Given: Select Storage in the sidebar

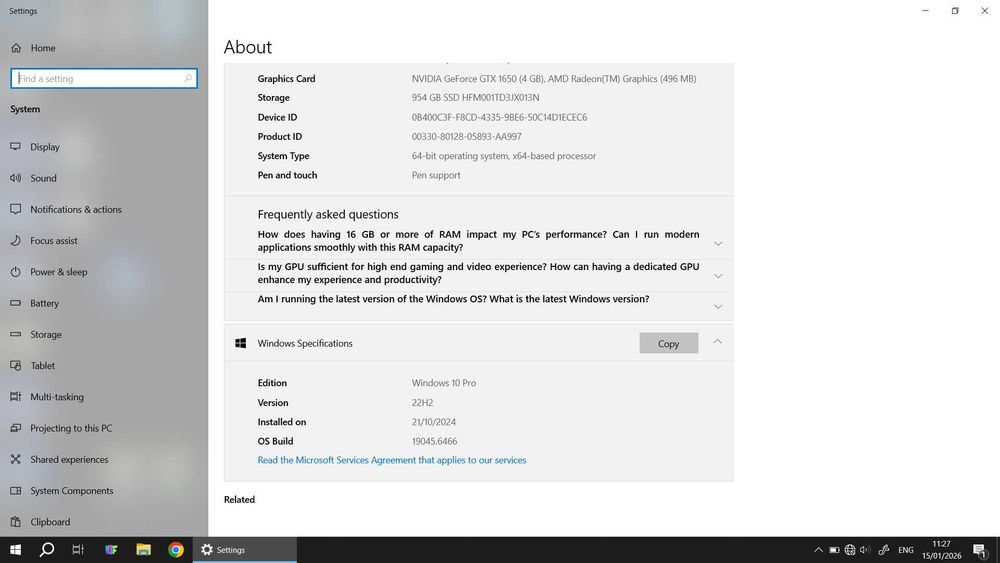Looking at the screenshot, I should 46,334.
